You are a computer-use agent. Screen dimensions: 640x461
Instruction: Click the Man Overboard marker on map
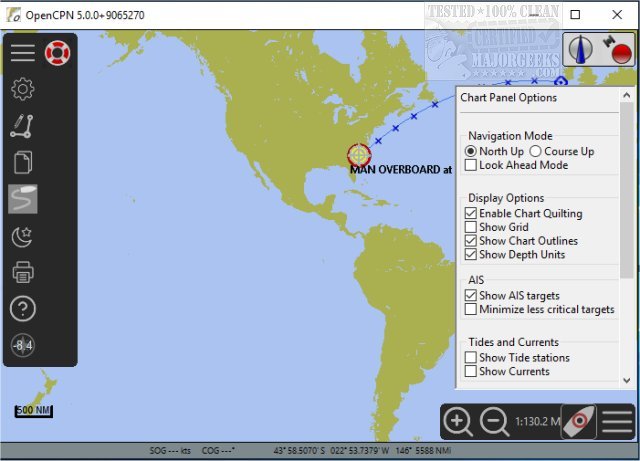tap(359, 156)
